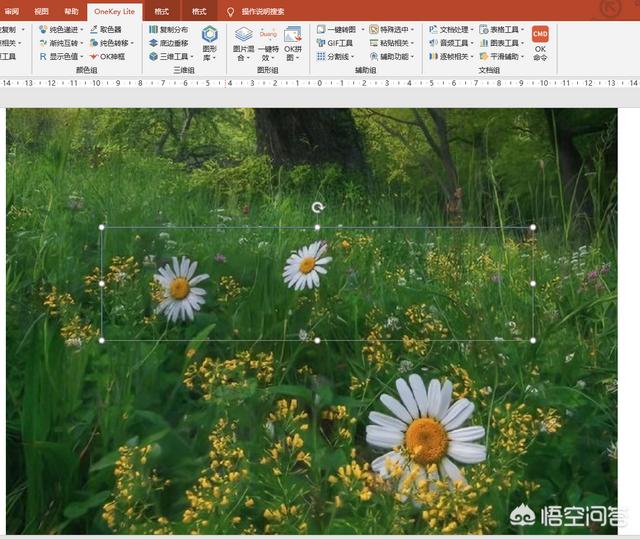Open the 帮助 ribbon tab

(71, 11)
